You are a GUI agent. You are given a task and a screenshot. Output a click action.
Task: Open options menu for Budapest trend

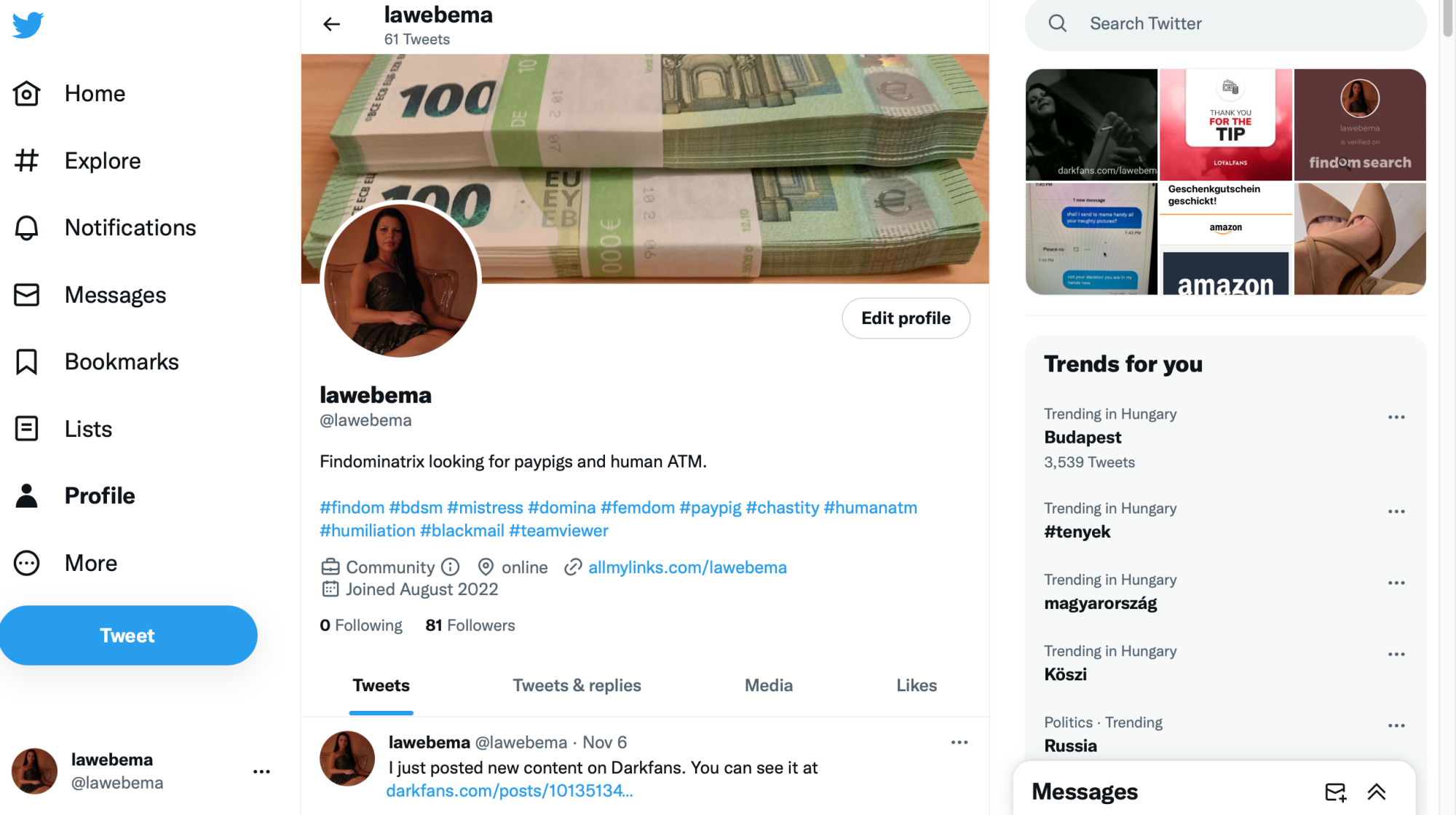(x=1396, y=417)
